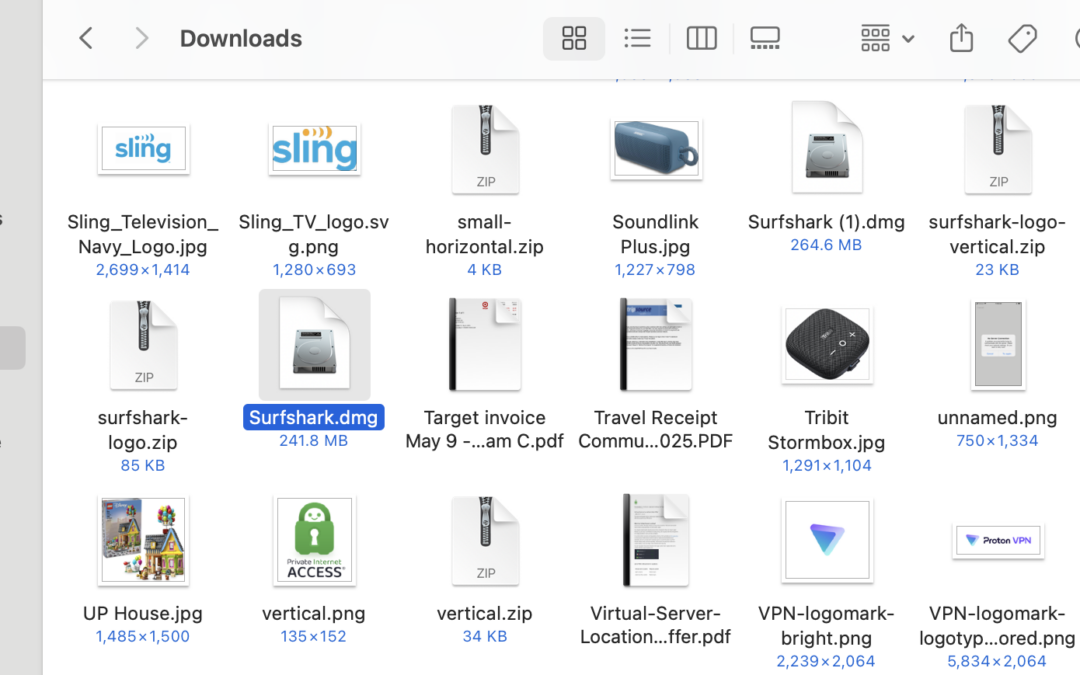Switch to column view
Screen dimensions: 1080x675
701,38
